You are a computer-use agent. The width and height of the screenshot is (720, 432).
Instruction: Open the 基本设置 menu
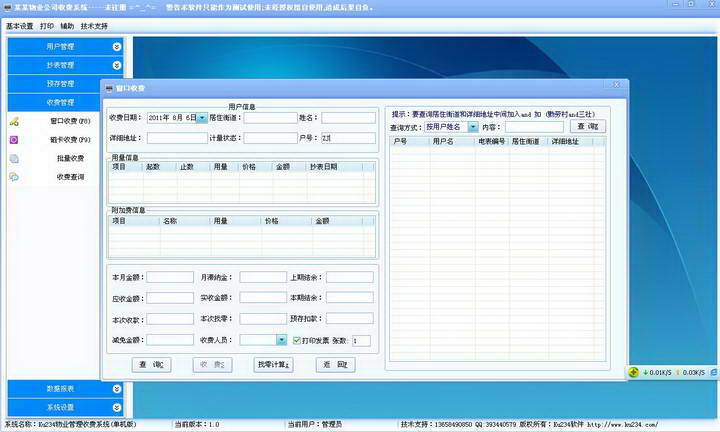(x=20, y=26)
